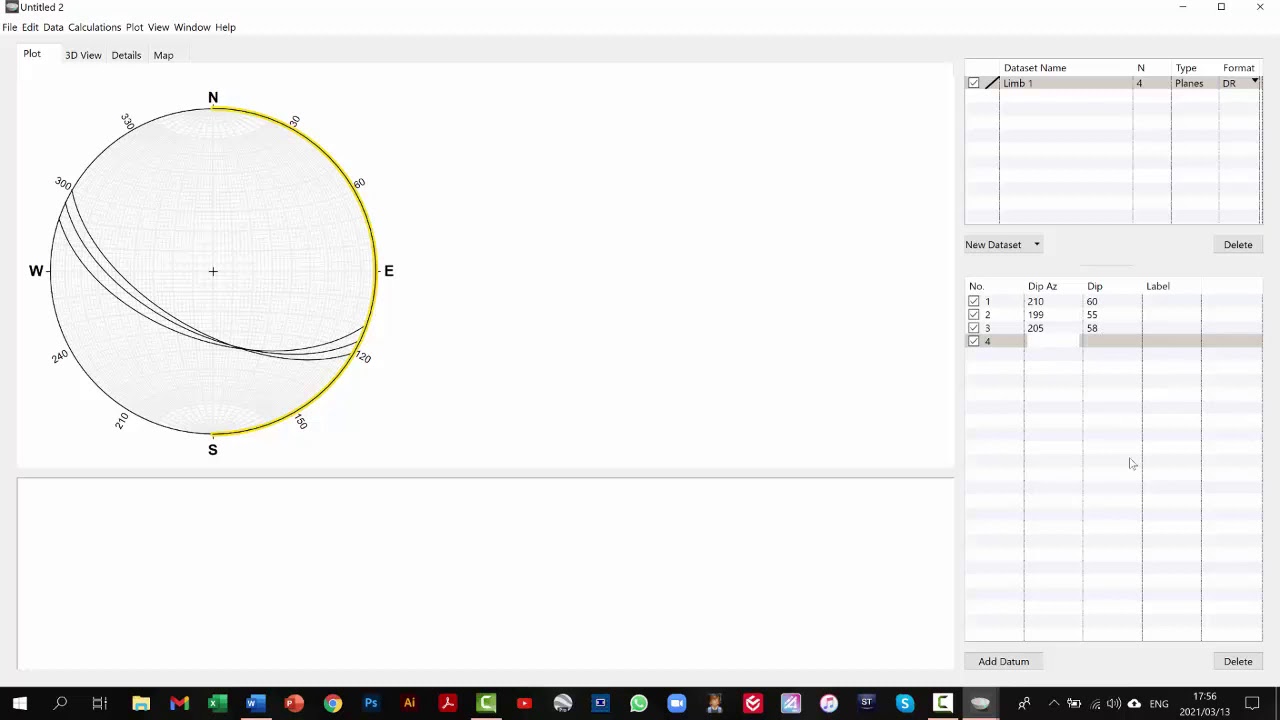
Task: Open Gmail from the taskbar
Action: point(179,704)
